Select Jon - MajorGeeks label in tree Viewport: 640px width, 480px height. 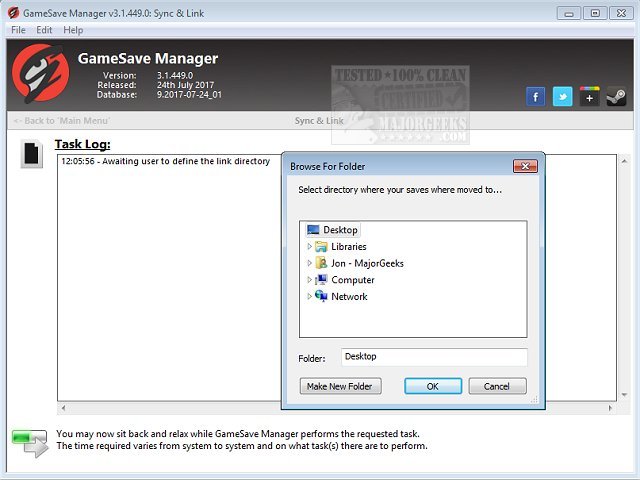click(x=367, y=263)
